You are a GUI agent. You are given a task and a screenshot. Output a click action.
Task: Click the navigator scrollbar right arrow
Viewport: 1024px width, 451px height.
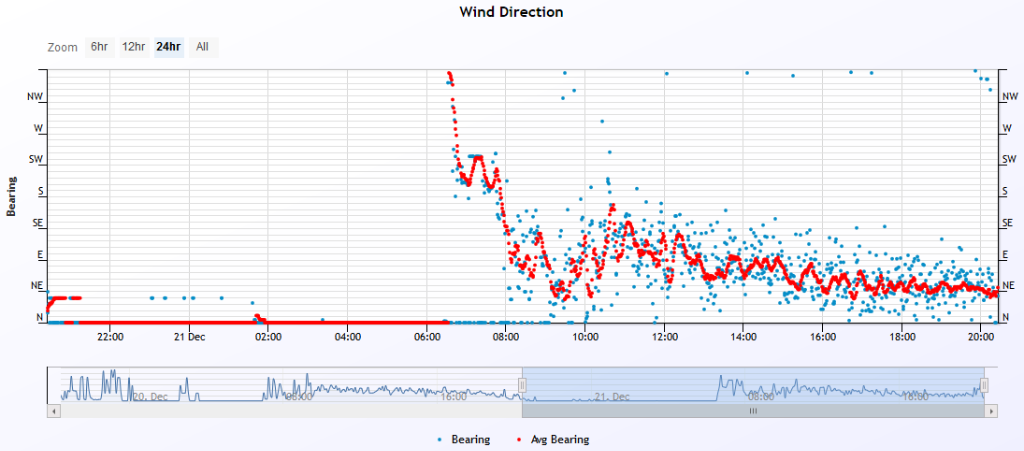992,411
